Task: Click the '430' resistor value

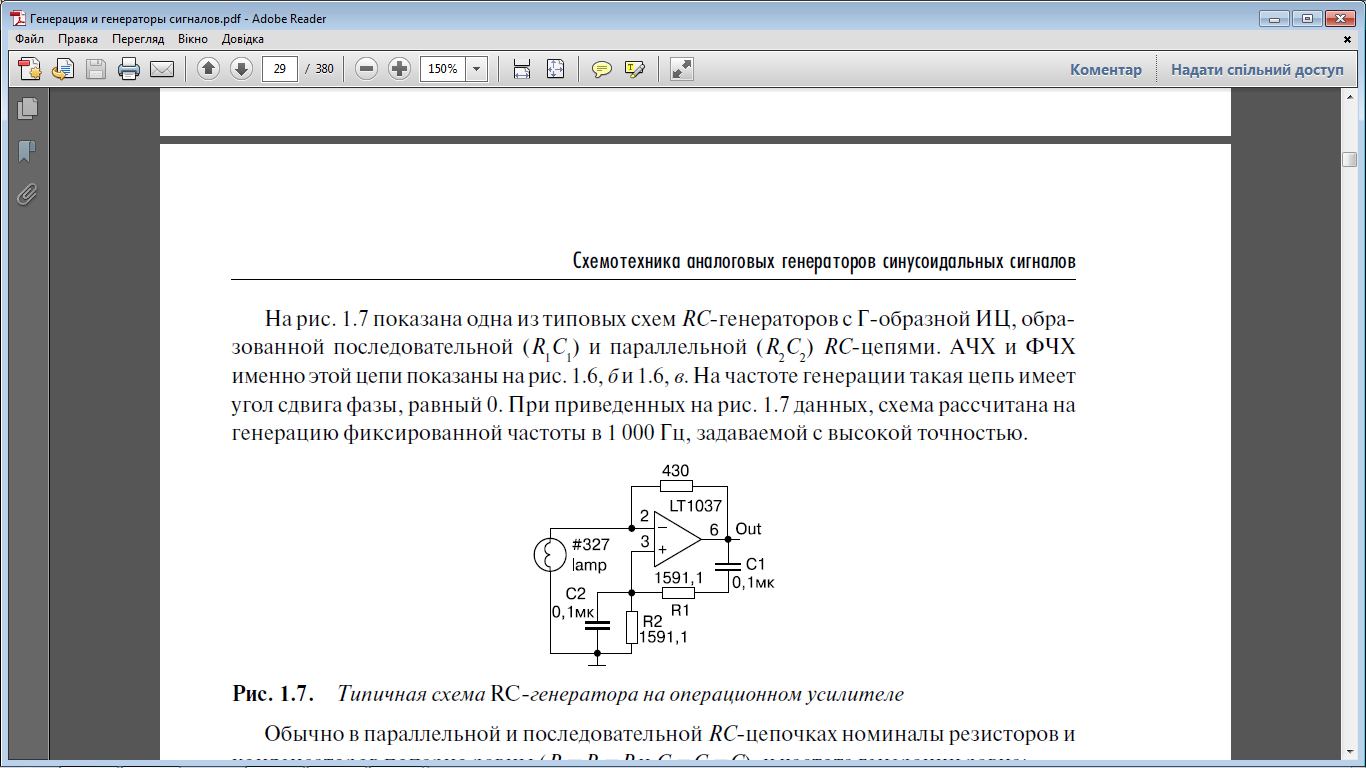Action: tap(675, 470)
